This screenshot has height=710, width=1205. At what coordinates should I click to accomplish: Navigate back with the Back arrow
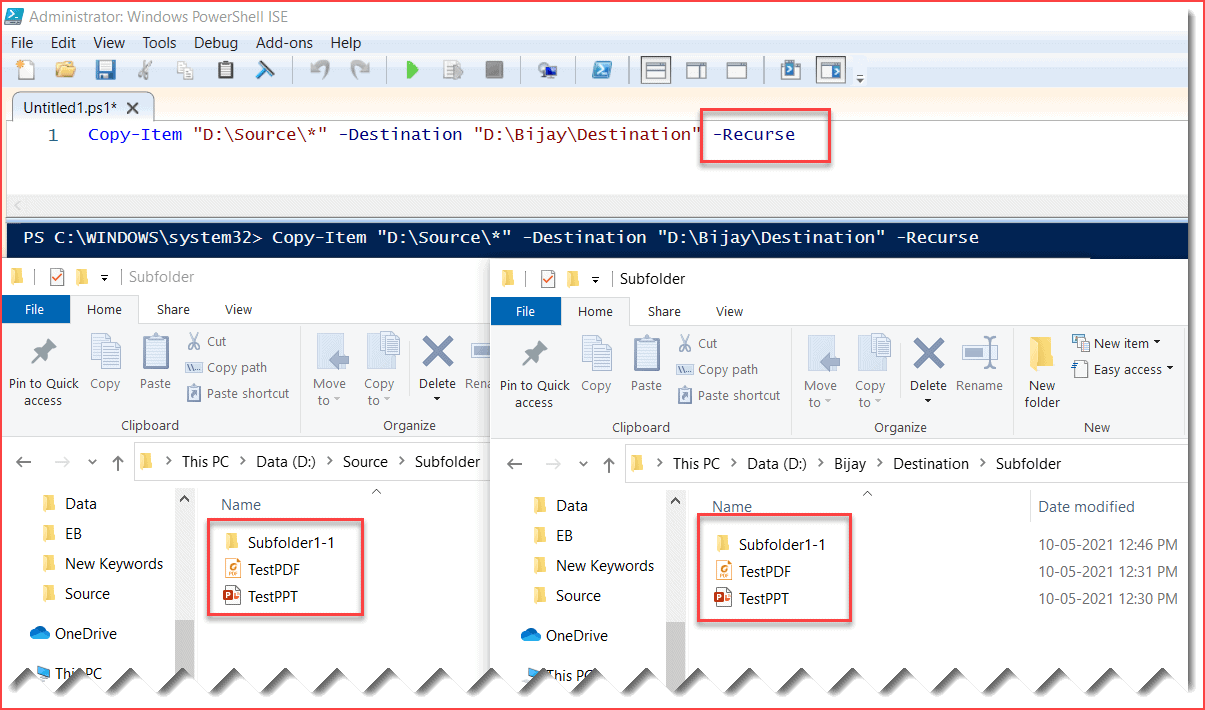515,463
